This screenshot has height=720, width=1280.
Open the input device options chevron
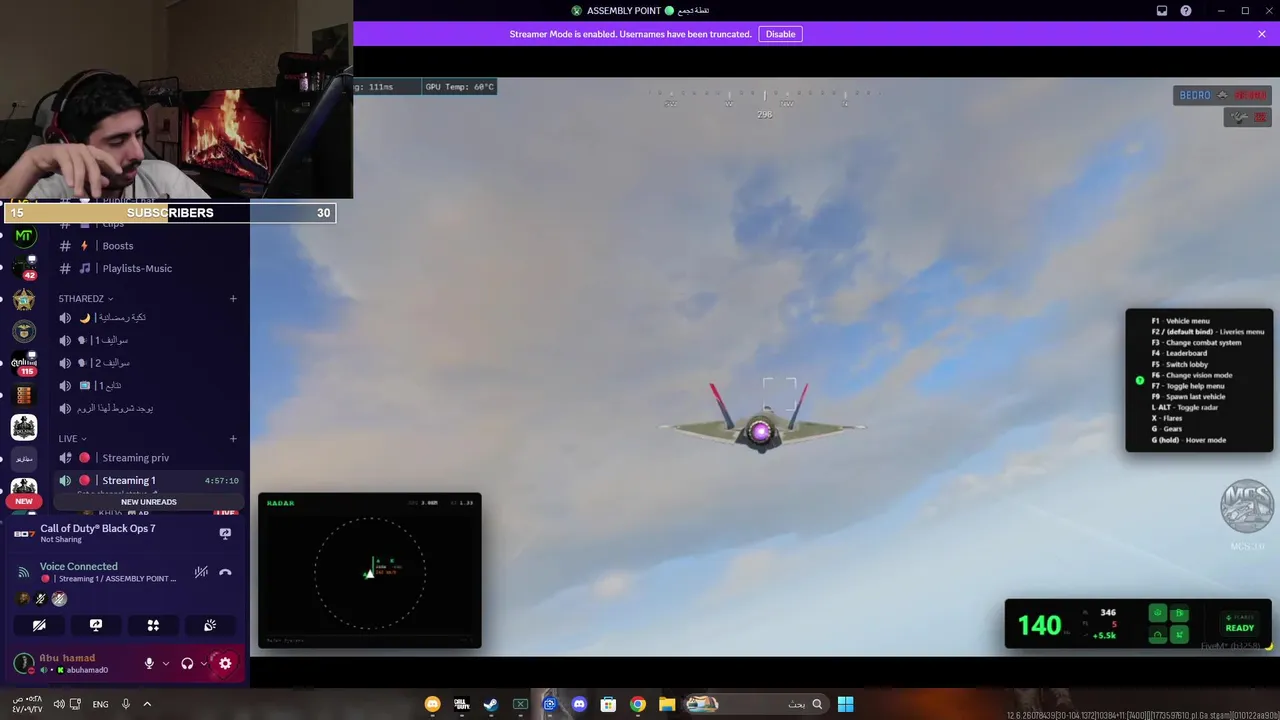(x=166, y=663)
